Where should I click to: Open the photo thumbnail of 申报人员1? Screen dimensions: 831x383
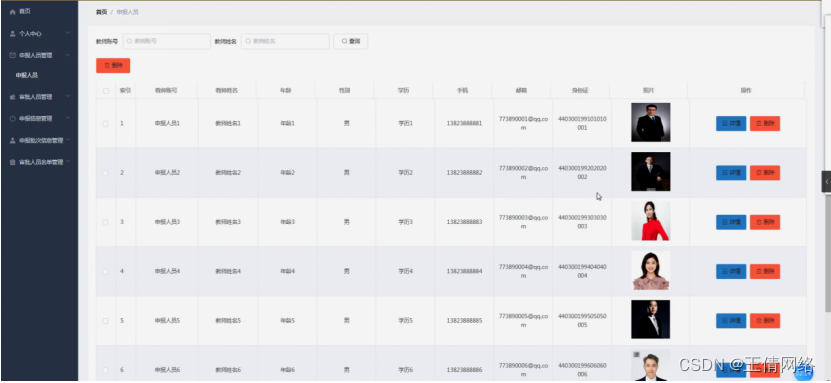650,122
